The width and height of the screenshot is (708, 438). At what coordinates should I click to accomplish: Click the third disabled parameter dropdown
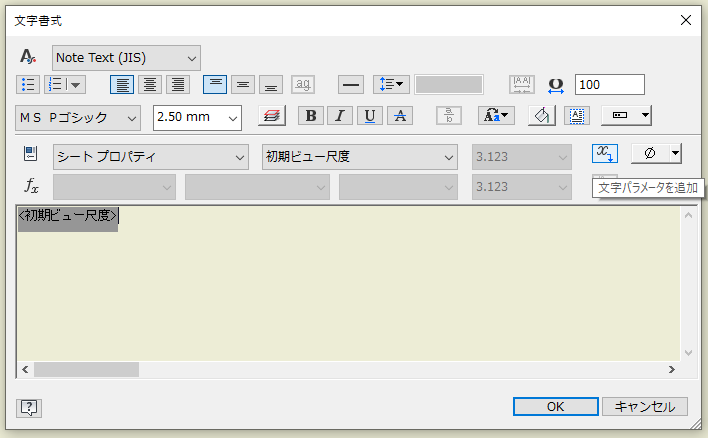[398, 187]
